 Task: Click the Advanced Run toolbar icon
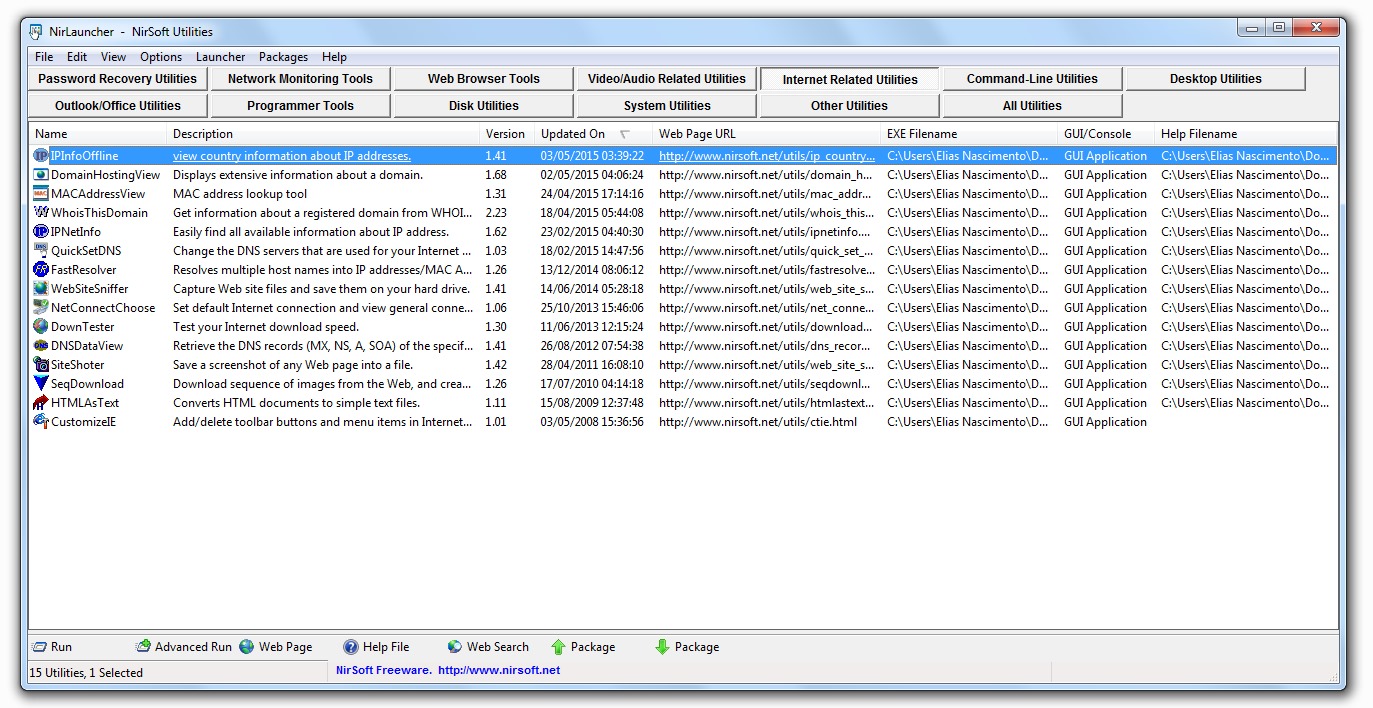tap(143, 647)
